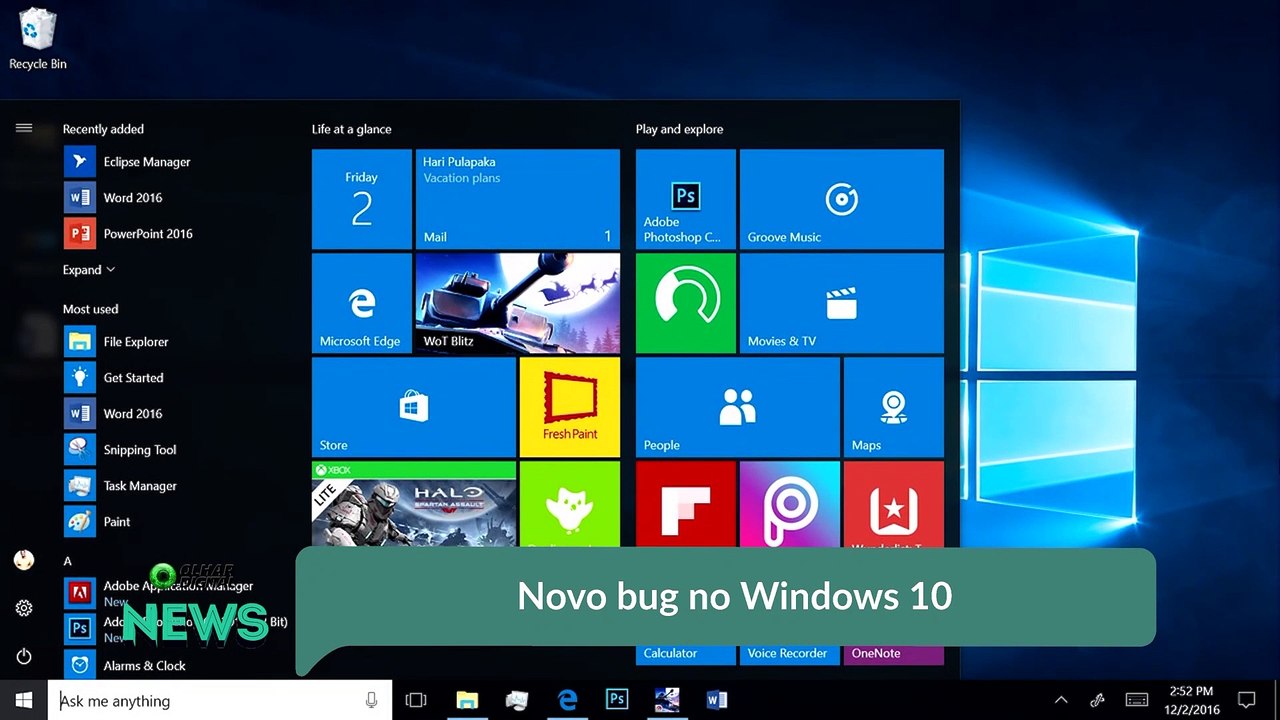This screenshot has width=1280, height=720.
Task: Click the Play and explore group header
Action: point(679,129)
